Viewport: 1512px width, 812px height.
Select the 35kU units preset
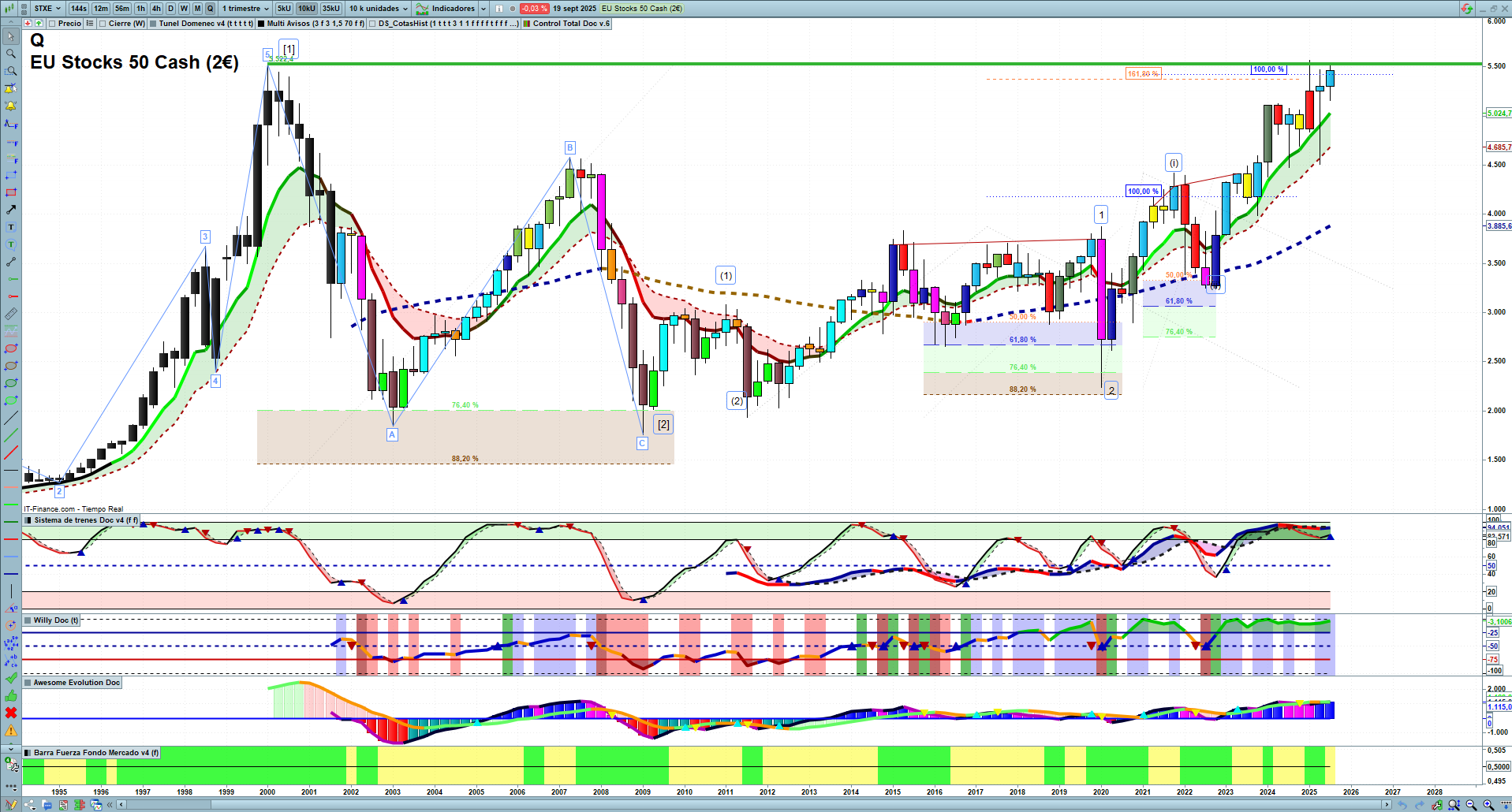tap(331, 9)
